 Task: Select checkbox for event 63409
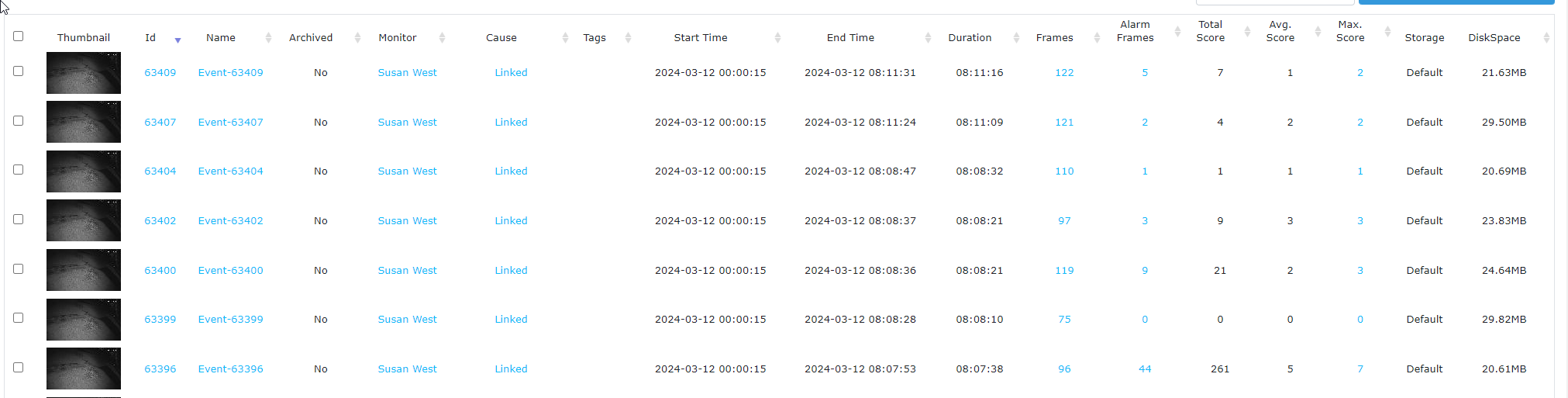[x=19, y=71]
